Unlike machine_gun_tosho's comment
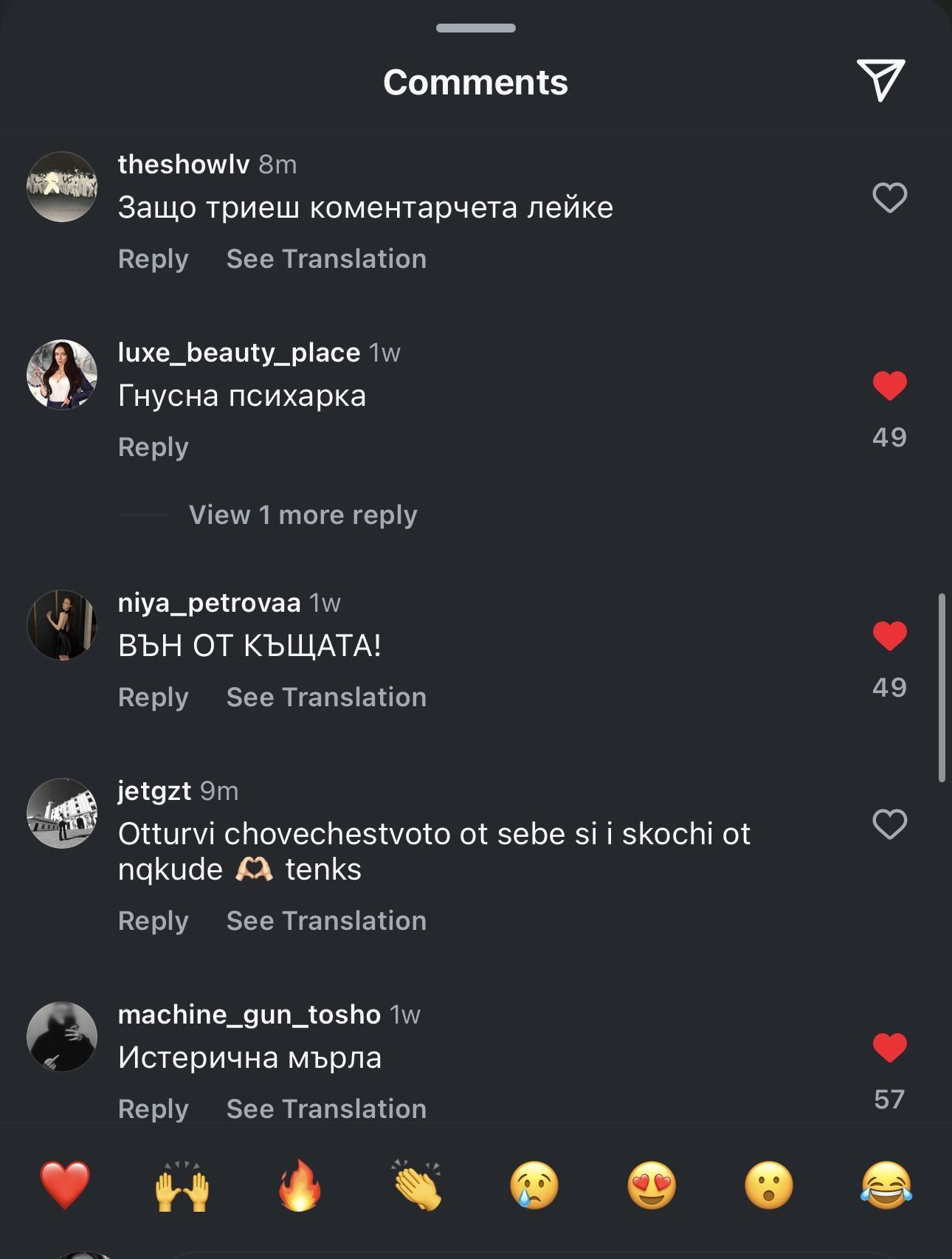Viewport: 952px width, 1259px height. [889, 1048]
